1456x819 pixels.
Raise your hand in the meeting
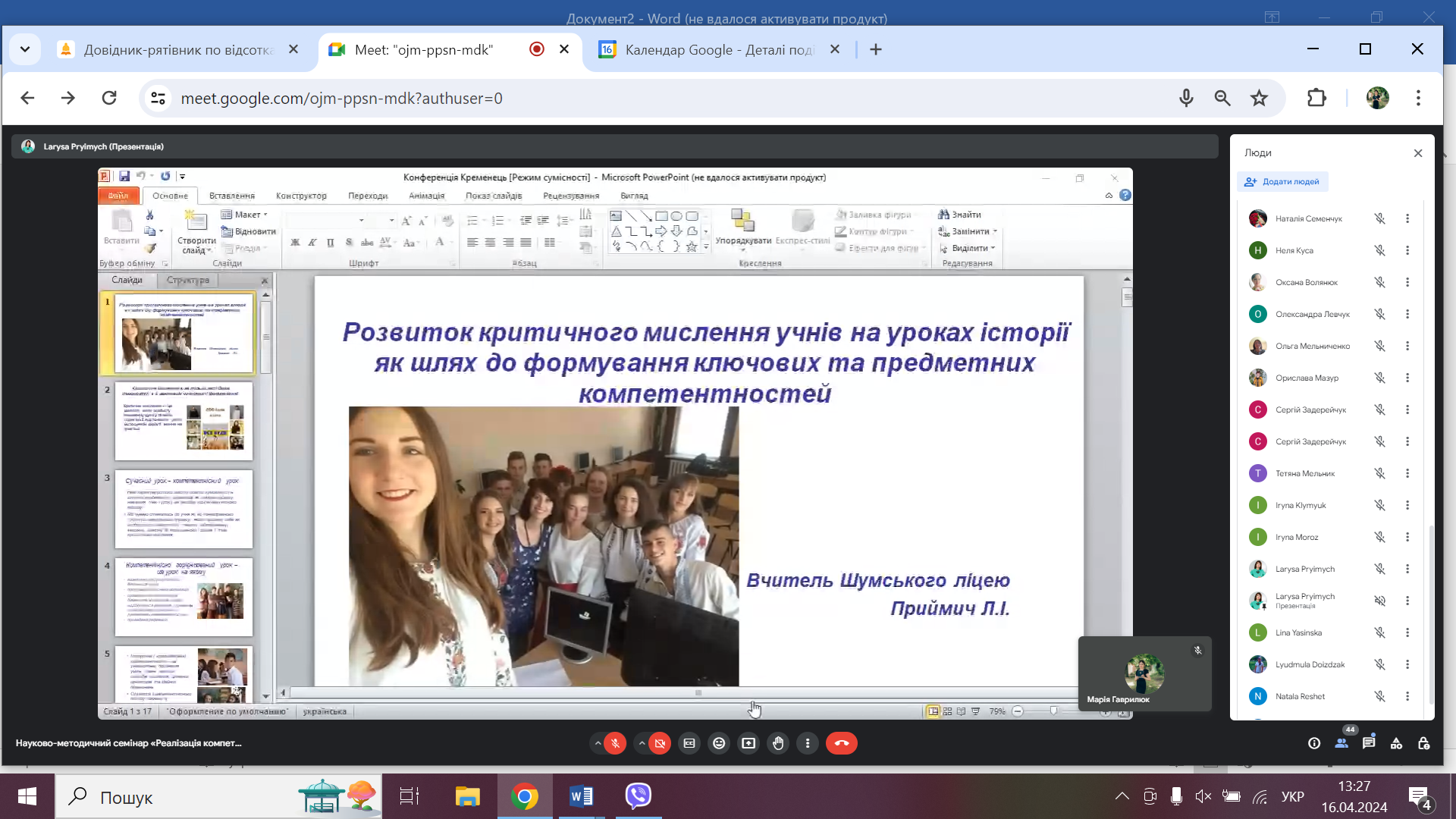point(778,743)
